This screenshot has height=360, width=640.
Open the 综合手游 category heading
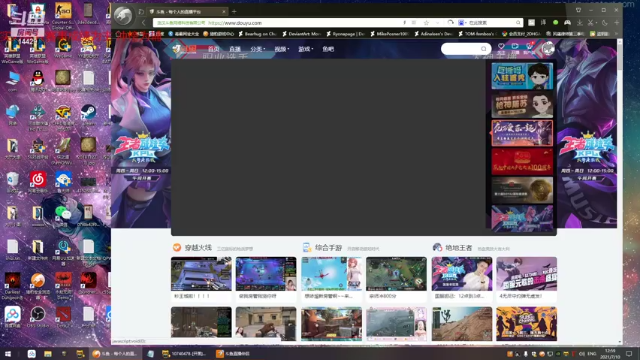click(328, 248)
